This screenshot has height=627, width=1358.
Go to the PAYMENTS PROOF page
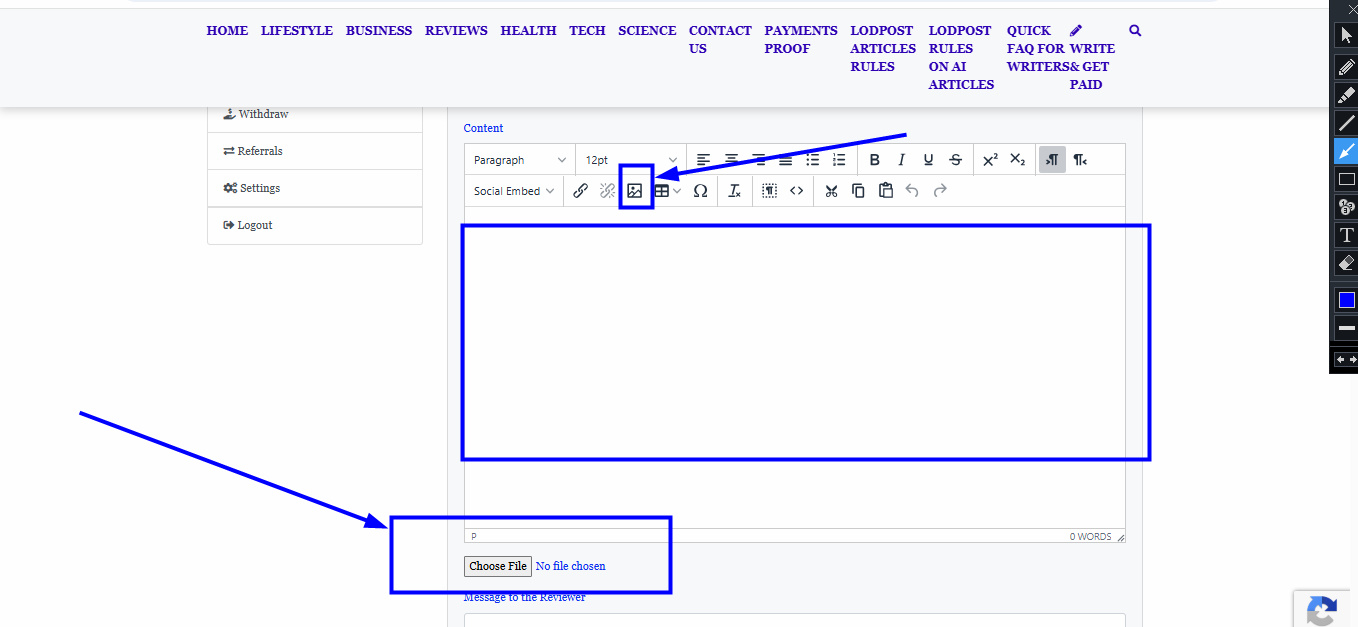point(800,40)
